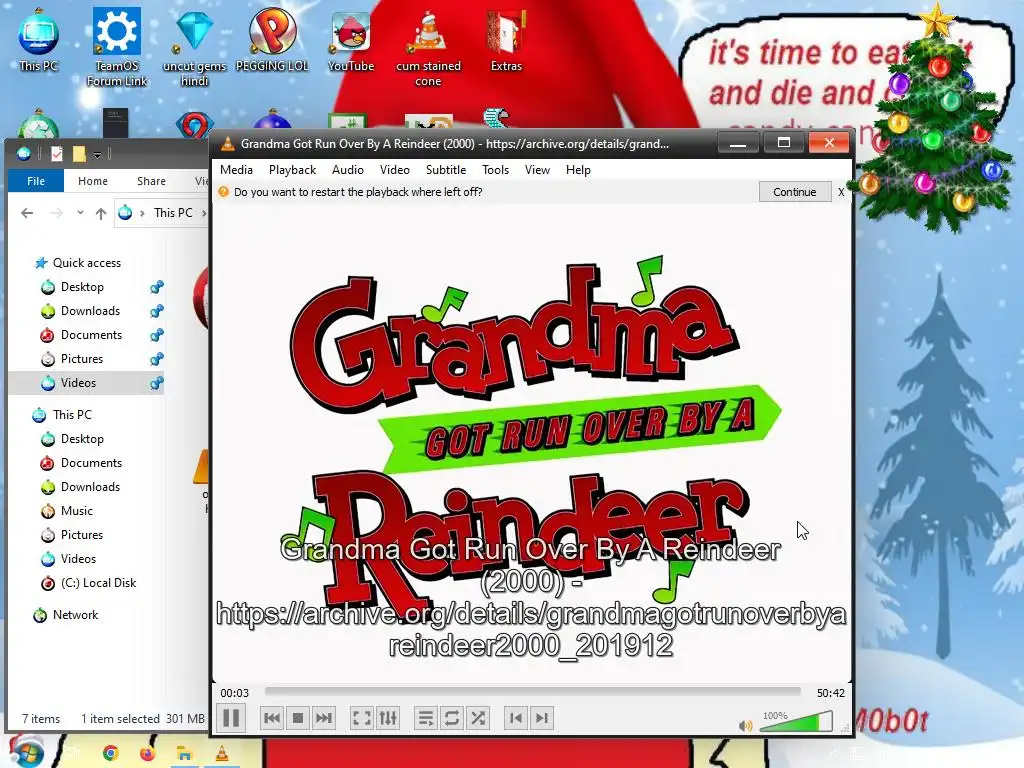Open Downloads under Quick access
Image resolution: width=1024 pixels, height=768 pixels.
[91, 311]
